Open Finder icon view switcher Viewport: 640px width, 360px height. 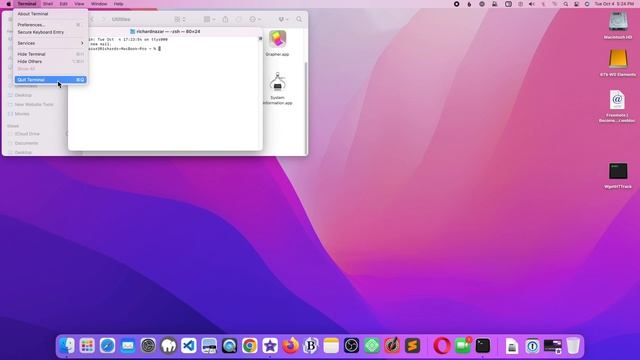tap(180, 19)
